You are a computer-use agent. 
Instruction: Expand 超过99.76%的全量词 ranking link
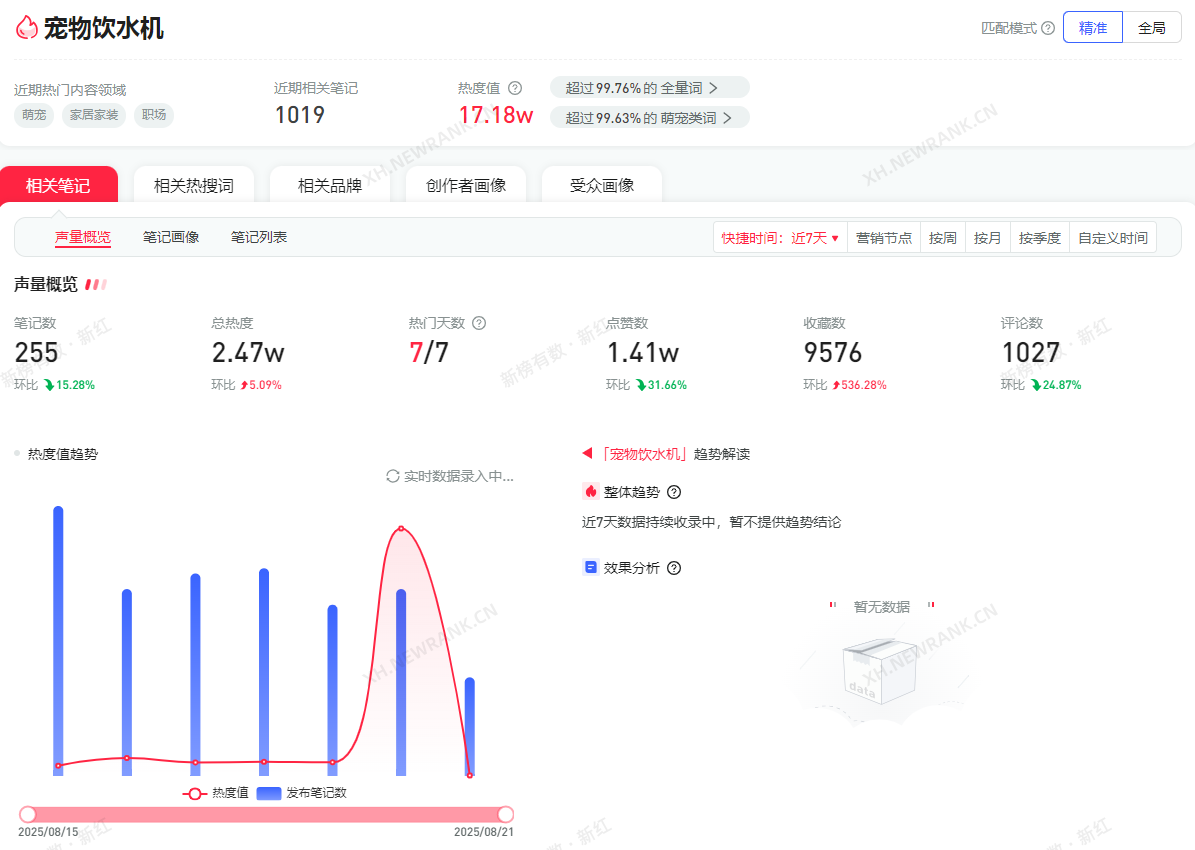[x=649, y=88]
